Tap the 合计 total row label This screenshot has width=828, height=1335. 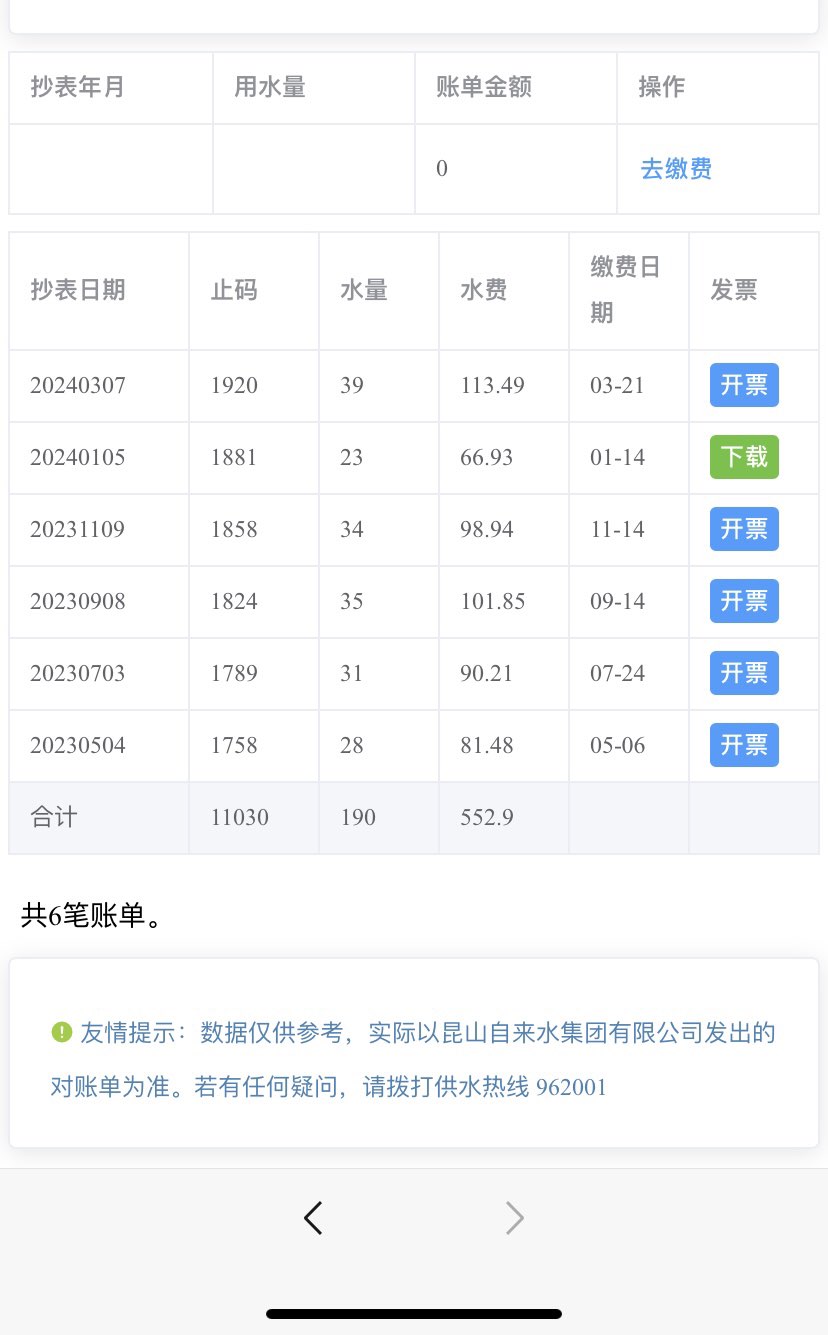pos(54,818)
